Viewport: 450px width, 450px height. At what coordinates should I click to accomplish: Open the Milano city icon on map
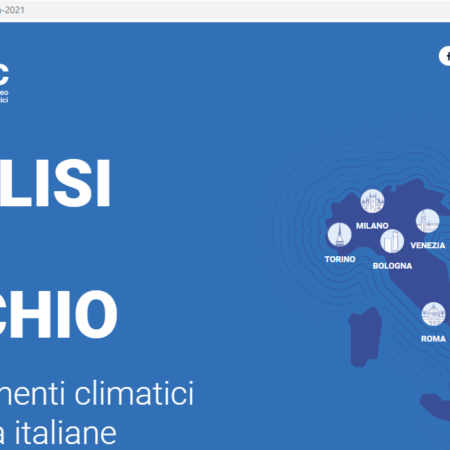tap(372, 201)
